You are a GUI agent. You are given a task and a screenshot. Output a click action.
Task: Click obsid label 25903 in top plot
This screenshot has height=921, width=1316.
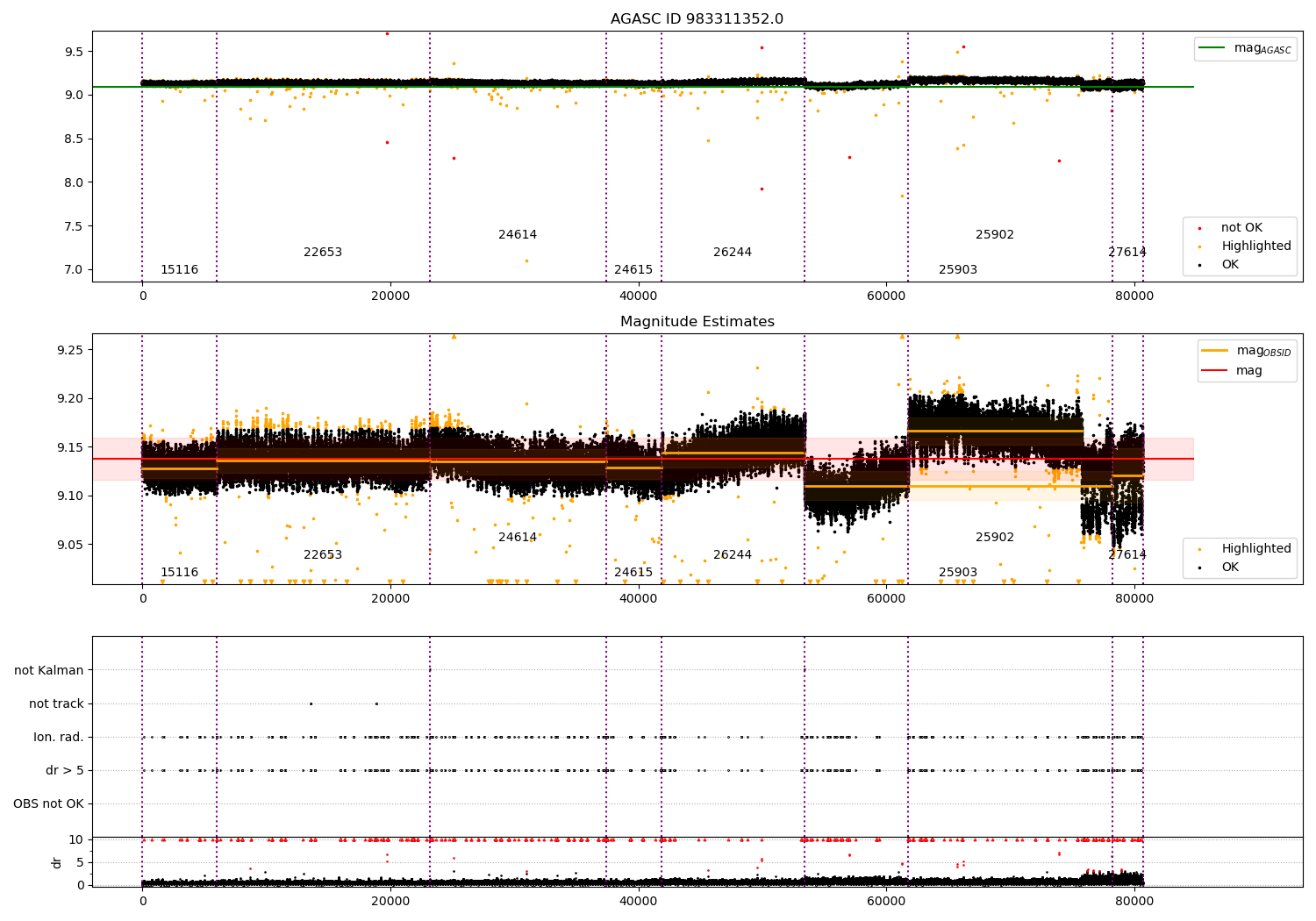[x=958, y=270]
